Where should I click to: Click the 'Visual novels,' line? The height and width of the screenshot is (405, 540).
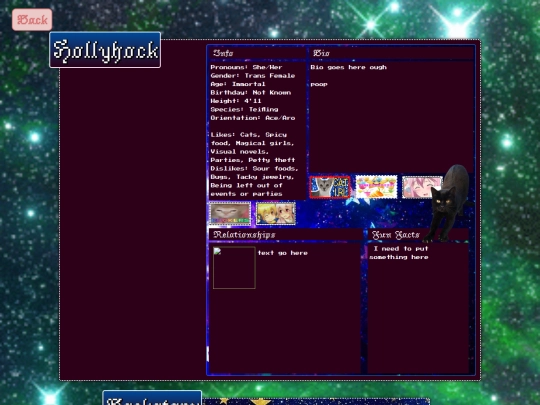coord(240,152)
